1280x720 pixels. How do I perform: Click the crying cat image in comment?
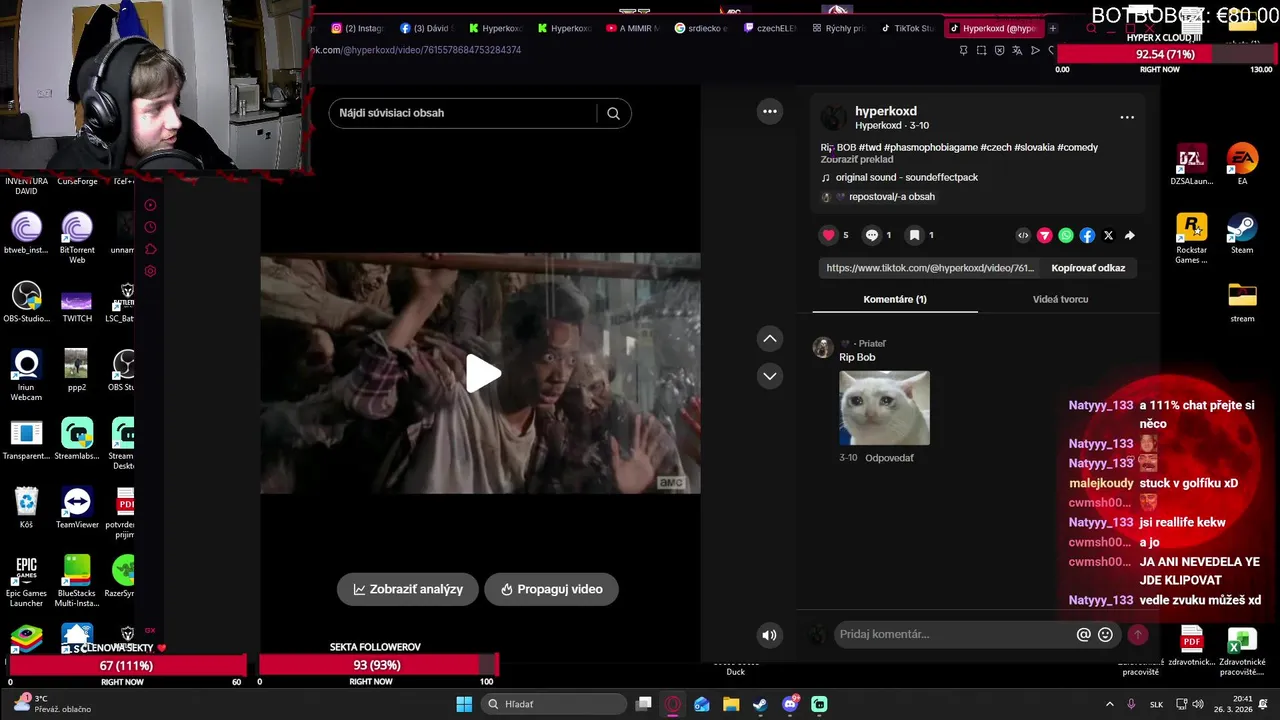pos(884,408)
